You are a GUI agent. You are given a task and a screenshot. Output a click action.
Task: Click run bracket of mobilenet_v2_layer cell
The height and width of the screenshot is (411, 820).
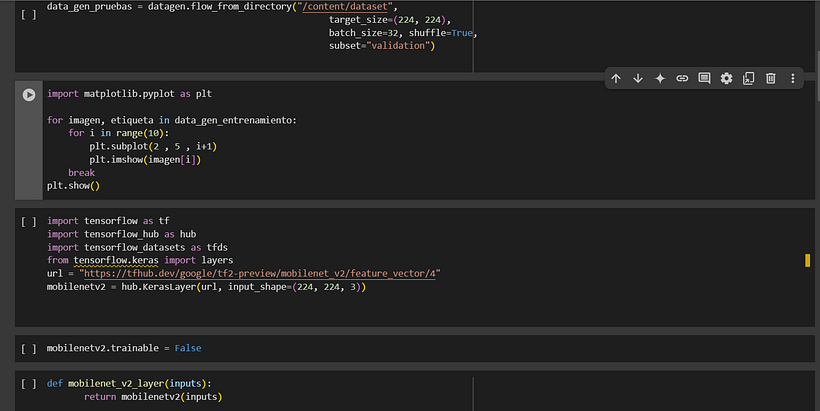[x=29, y=383]
